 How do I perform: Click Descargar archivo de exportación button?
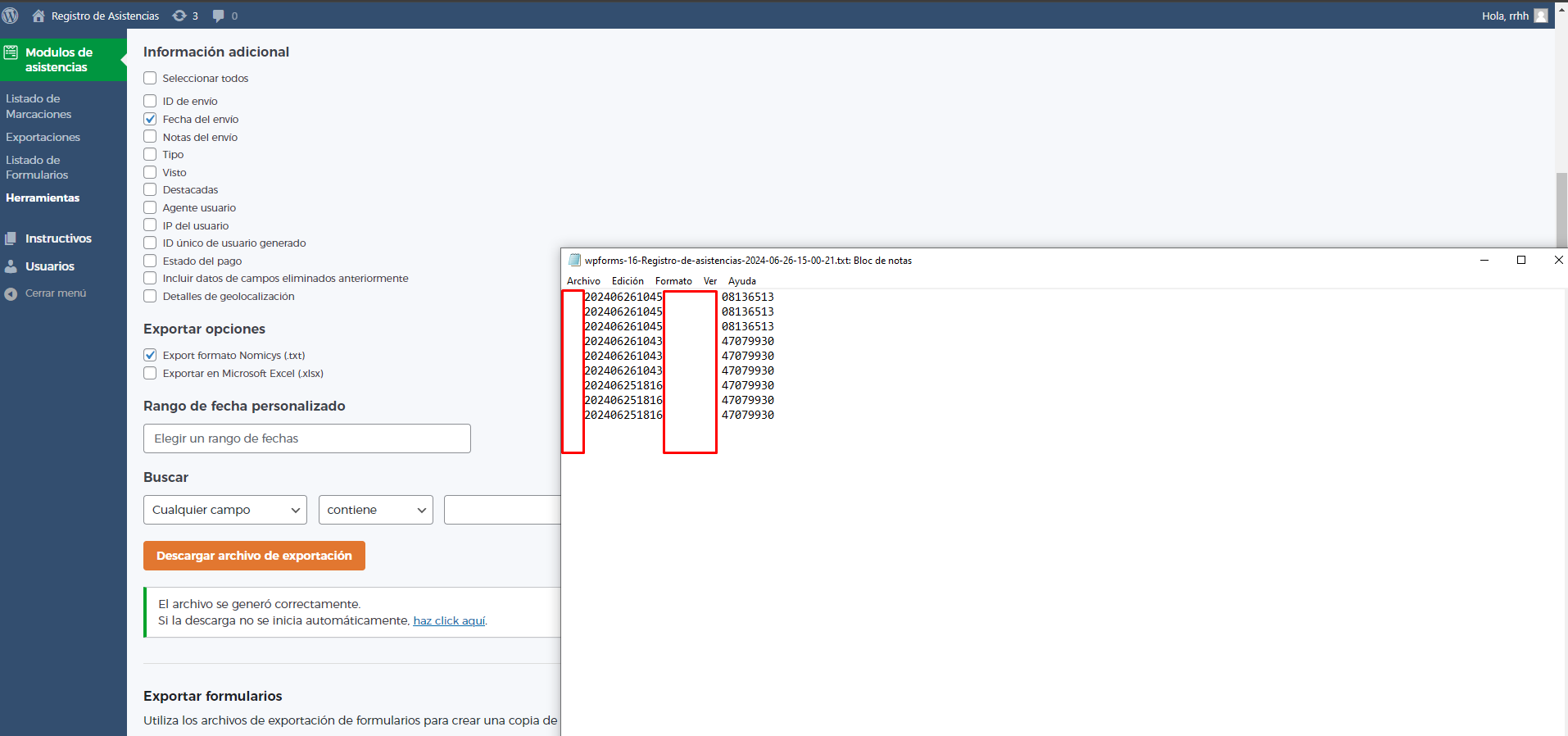(254, 556)
